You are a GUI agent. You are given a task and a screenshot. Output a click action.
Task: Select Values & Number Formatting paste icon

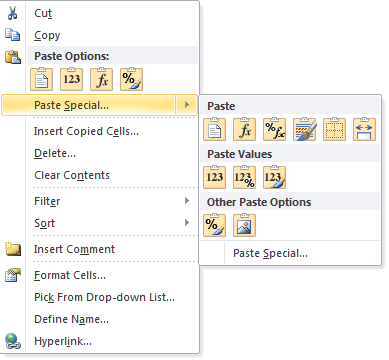[x=244, y=177]
